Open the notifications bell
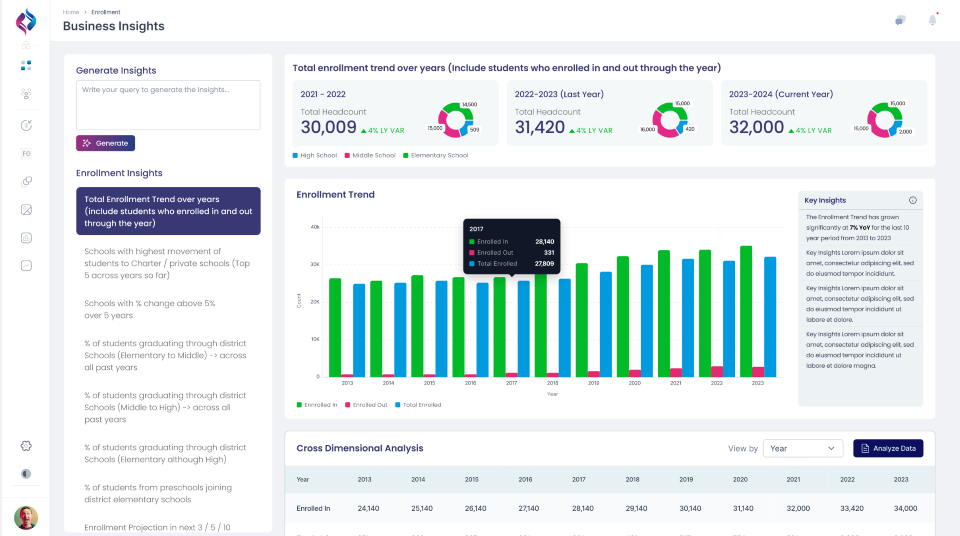The width and height of the screenshot is (960, 536). tap(932, 20)
